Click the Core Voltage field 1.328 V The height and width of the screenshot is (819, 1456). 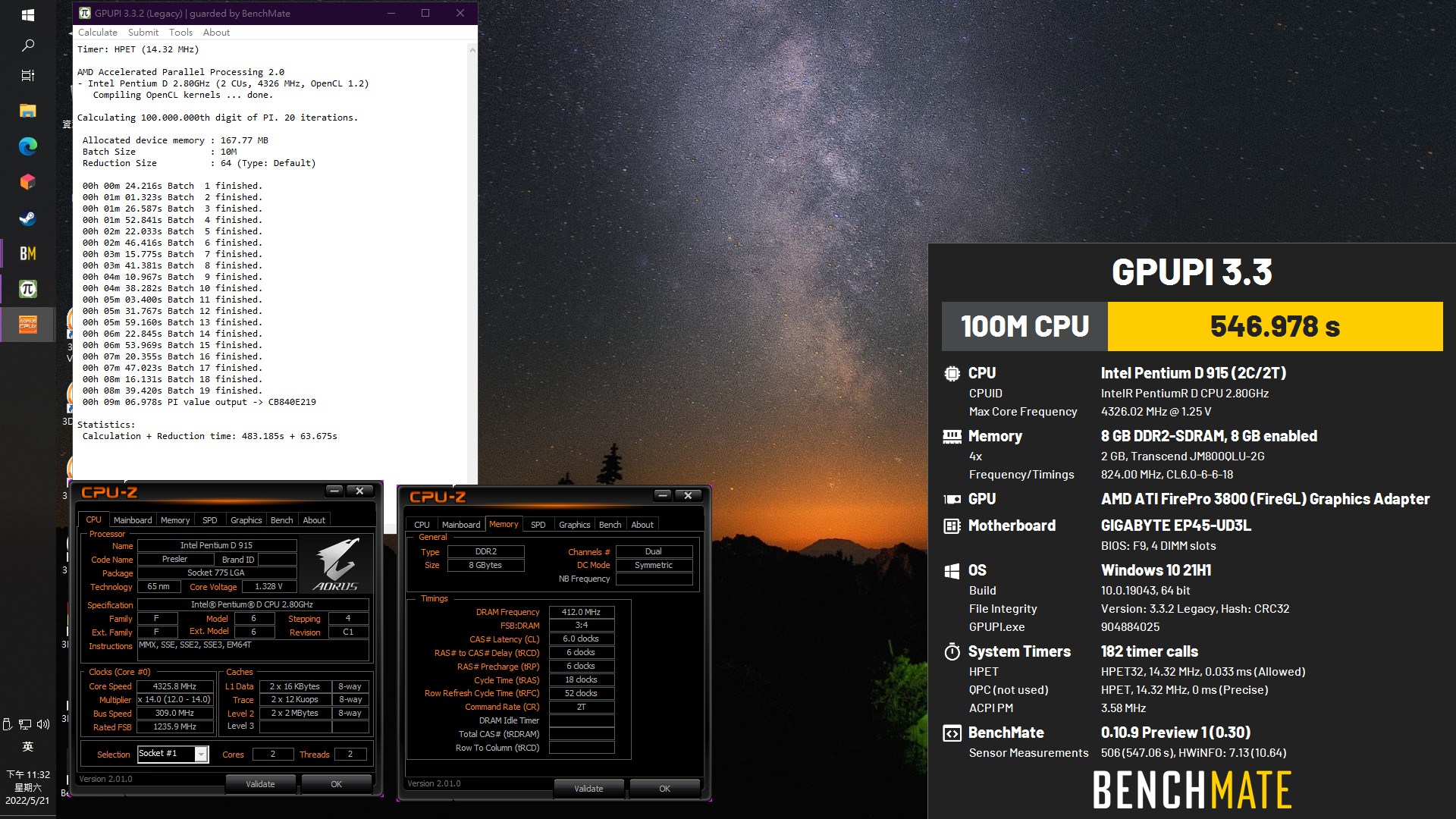(268, 586)
